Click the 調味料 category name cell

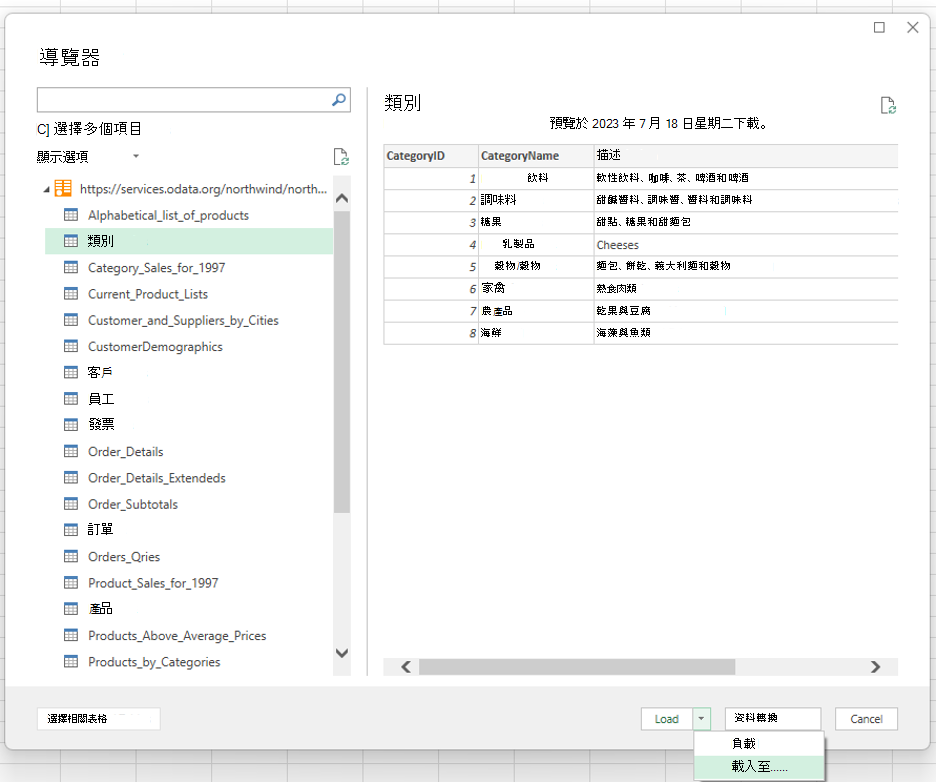pos(536,200)
